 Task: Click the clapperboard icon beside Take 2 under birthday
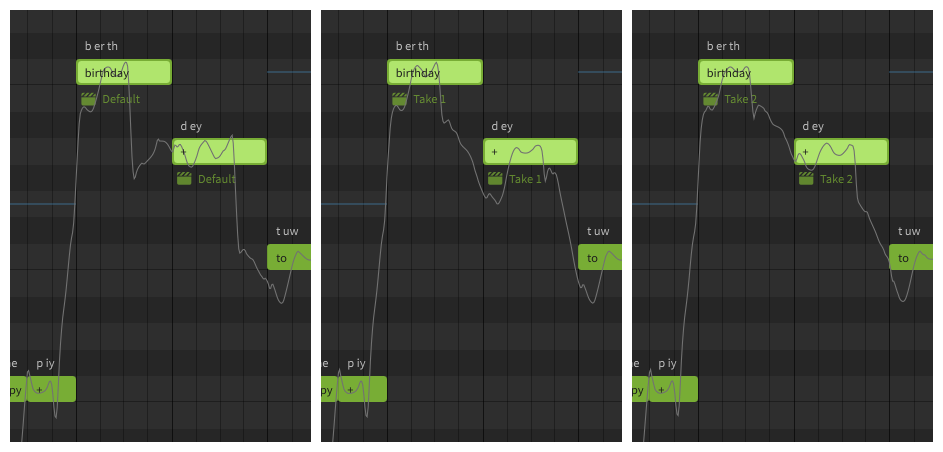pyautogui.click(x=710, y=99)
